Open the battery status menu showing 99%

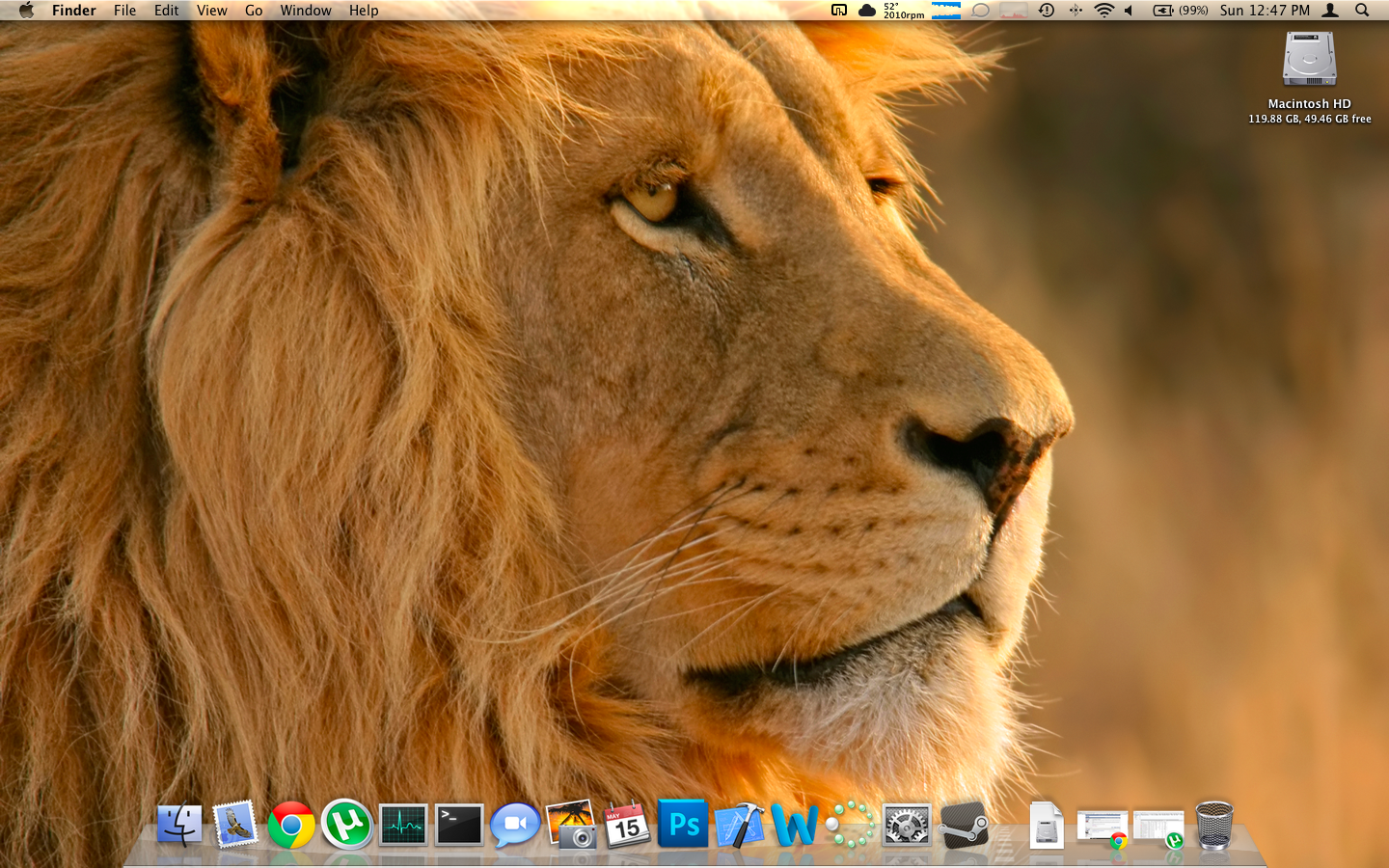click(x=1181, y=11)
